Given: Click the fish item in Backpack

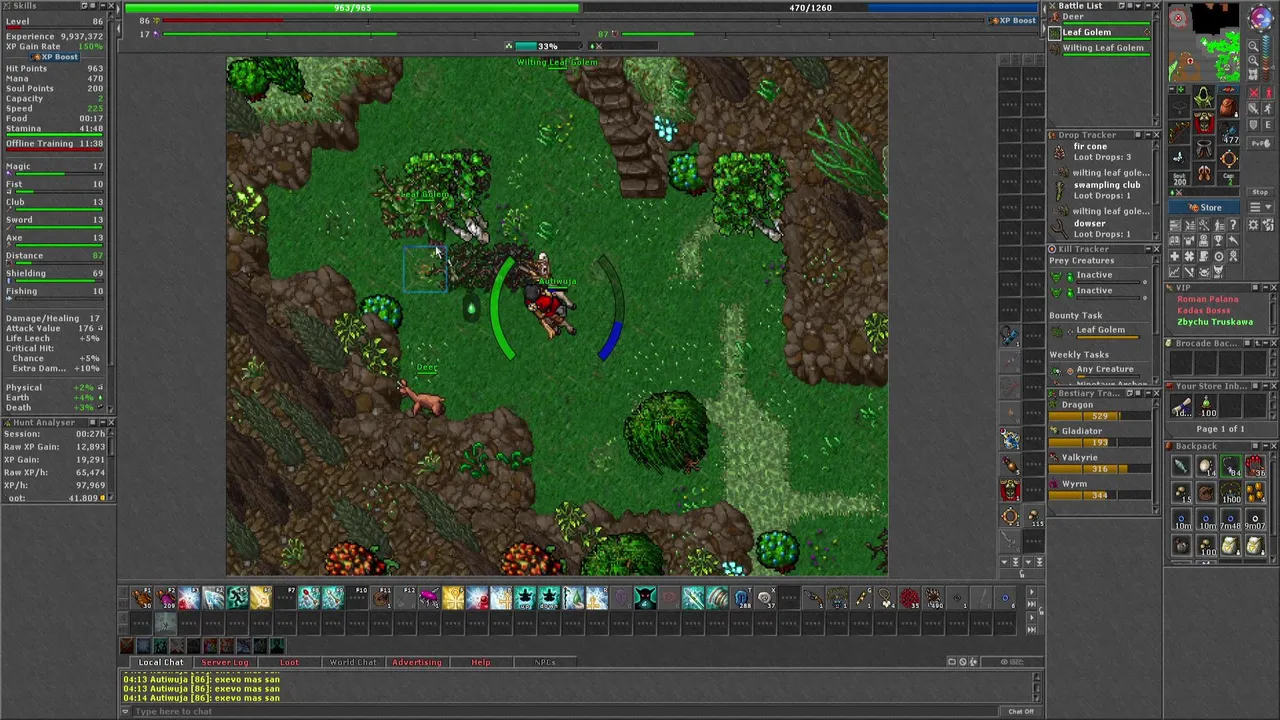Looking at the screenshot, I should [1182, 466].
